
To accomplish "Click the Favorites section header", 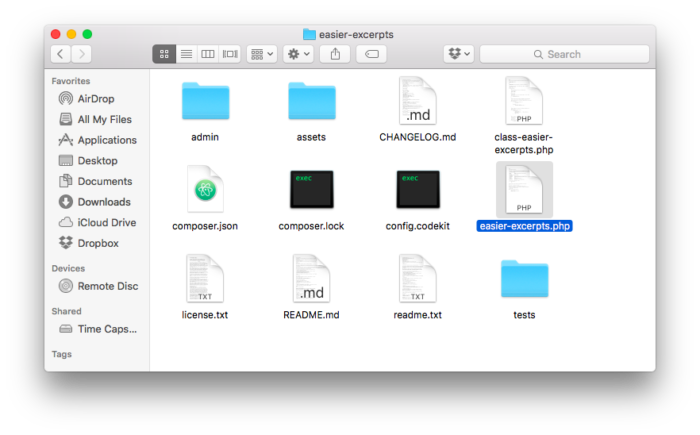I will 71,81.
